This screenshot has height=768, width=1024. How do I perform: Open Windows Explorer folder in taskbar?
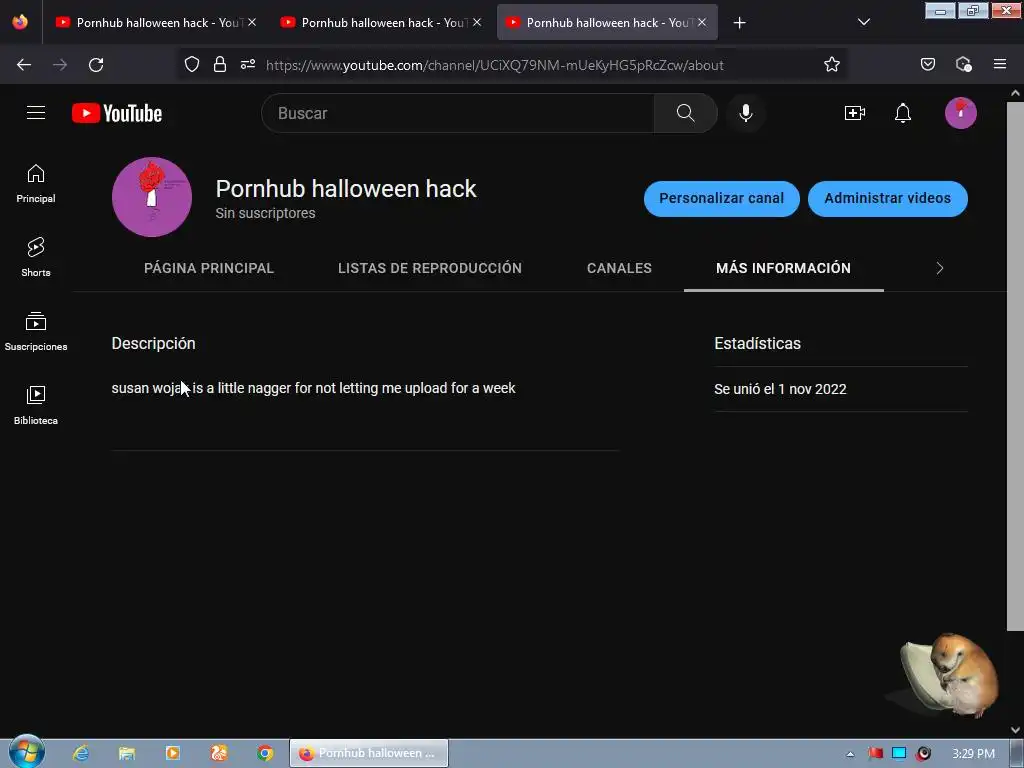click(x=127, y=753)
